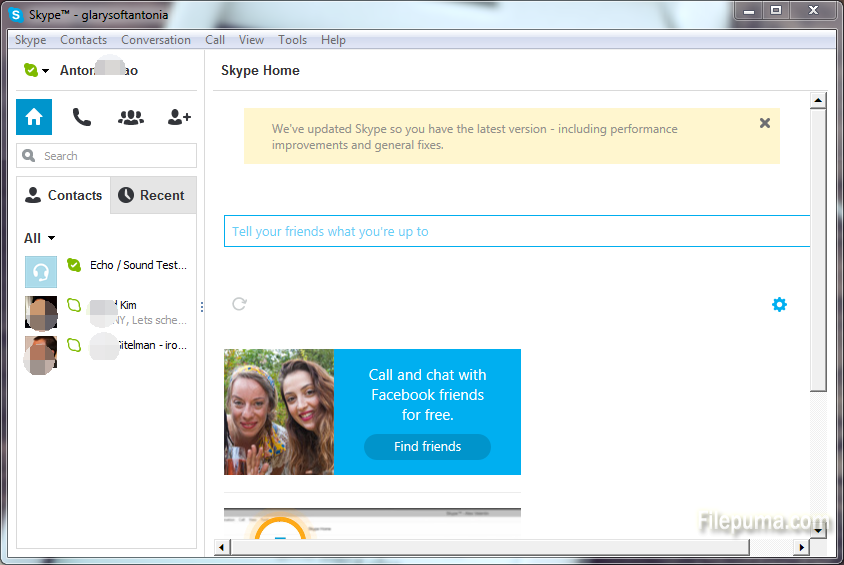844x565 pixels.
Task: Open the Call phones dial pad icon
Action: pos(82,117)
